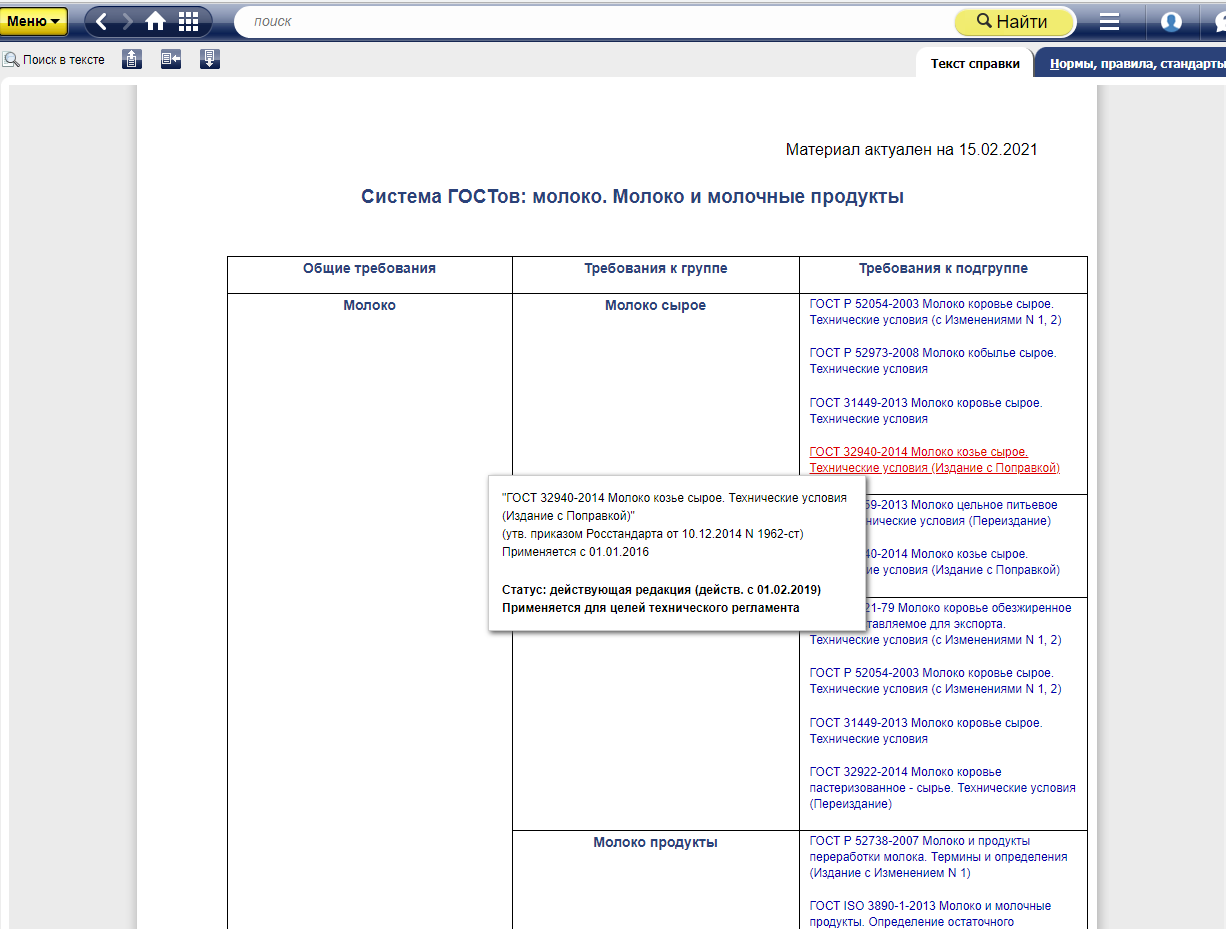Switch to Текст справки tab
The height and width of the screenshot is (929, 1226).
coord(975,64)
